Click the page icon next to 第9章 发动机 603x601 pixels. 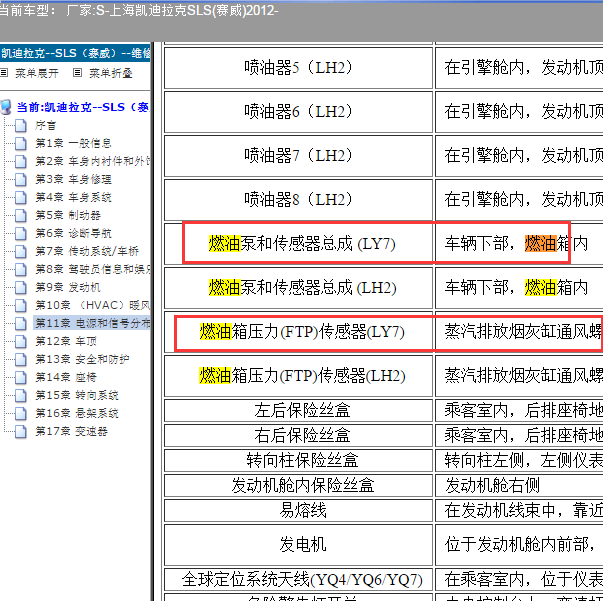point(21,287)
